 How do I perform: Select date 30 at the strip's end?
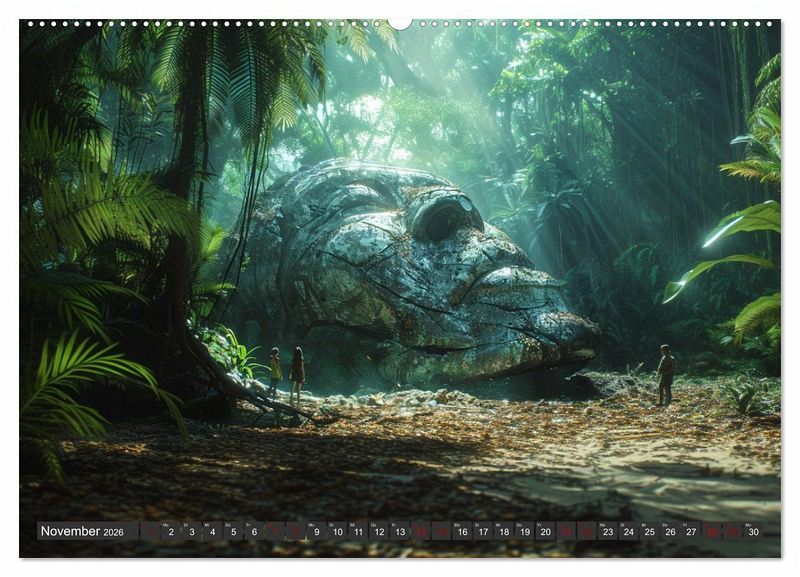753,532
